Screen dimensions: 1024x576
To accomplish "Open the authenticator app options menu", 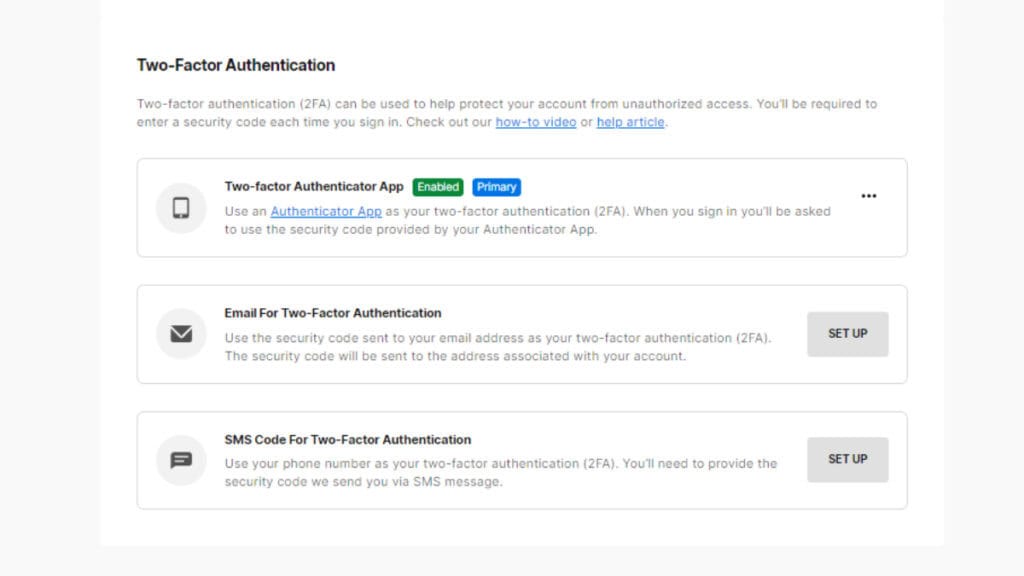I will click(x=869, y=196).
